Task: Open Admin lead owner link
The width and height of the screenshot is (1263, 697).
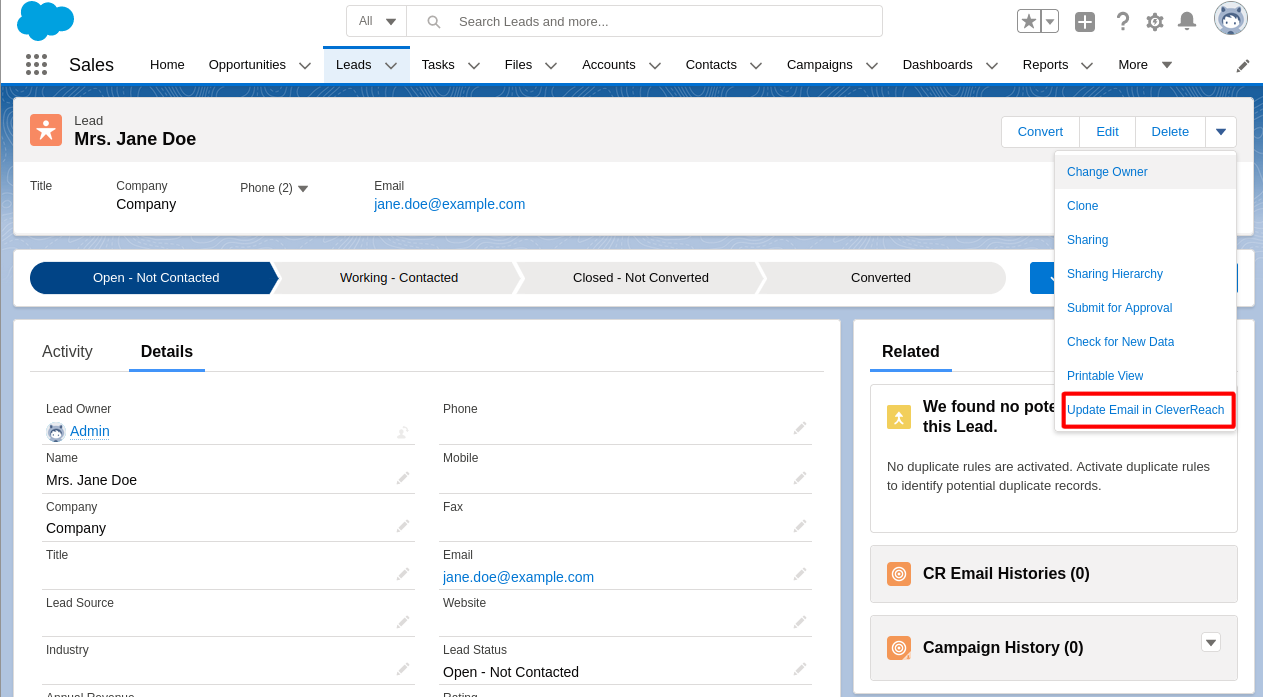Action: pyautogui.click(x=90, y=431)
